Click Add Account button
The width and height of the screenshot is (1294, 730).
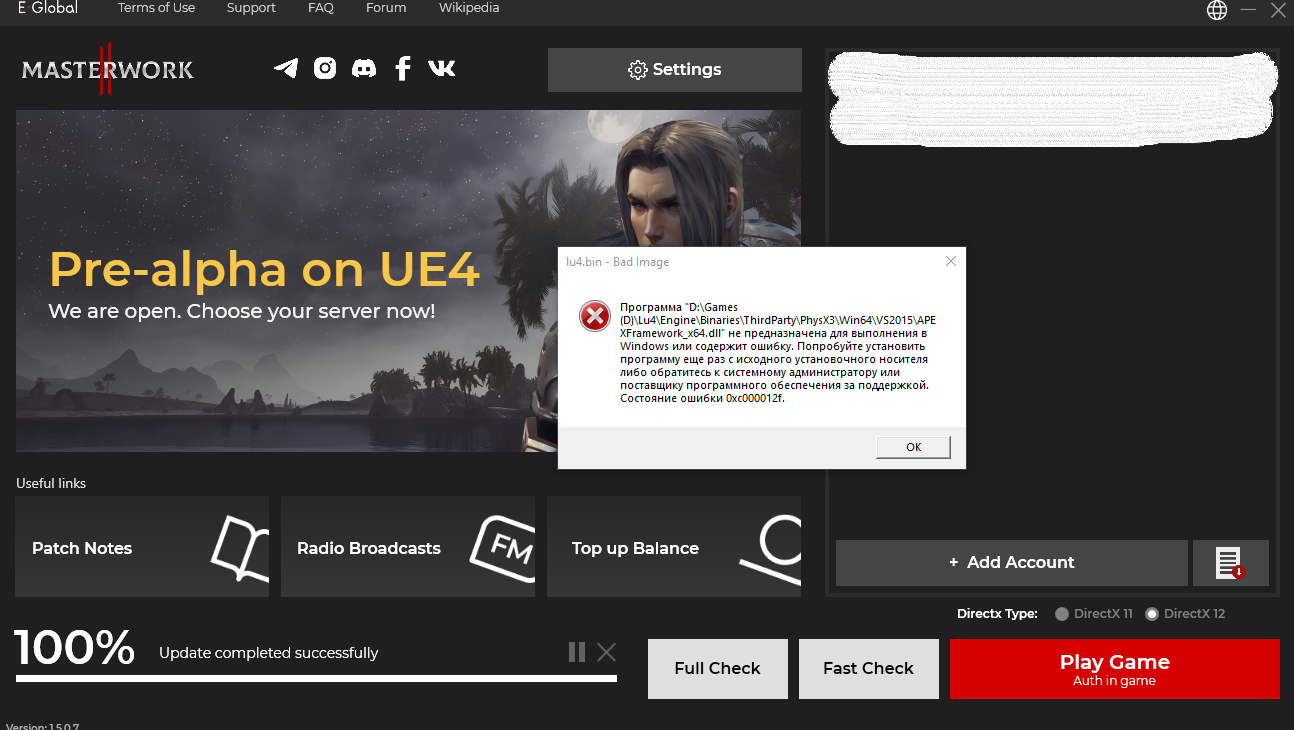point(1011,563)
